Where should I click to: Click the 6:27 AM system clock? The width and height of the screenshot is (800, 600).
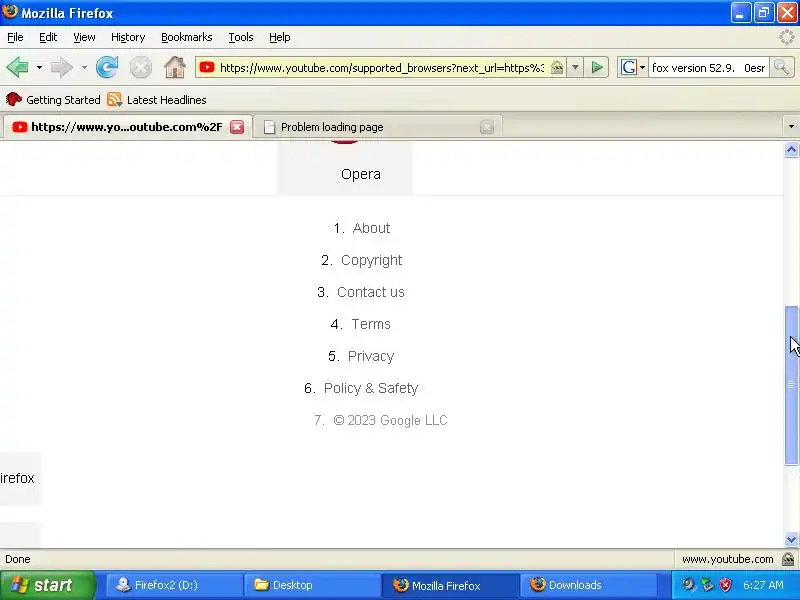[763, 585]
